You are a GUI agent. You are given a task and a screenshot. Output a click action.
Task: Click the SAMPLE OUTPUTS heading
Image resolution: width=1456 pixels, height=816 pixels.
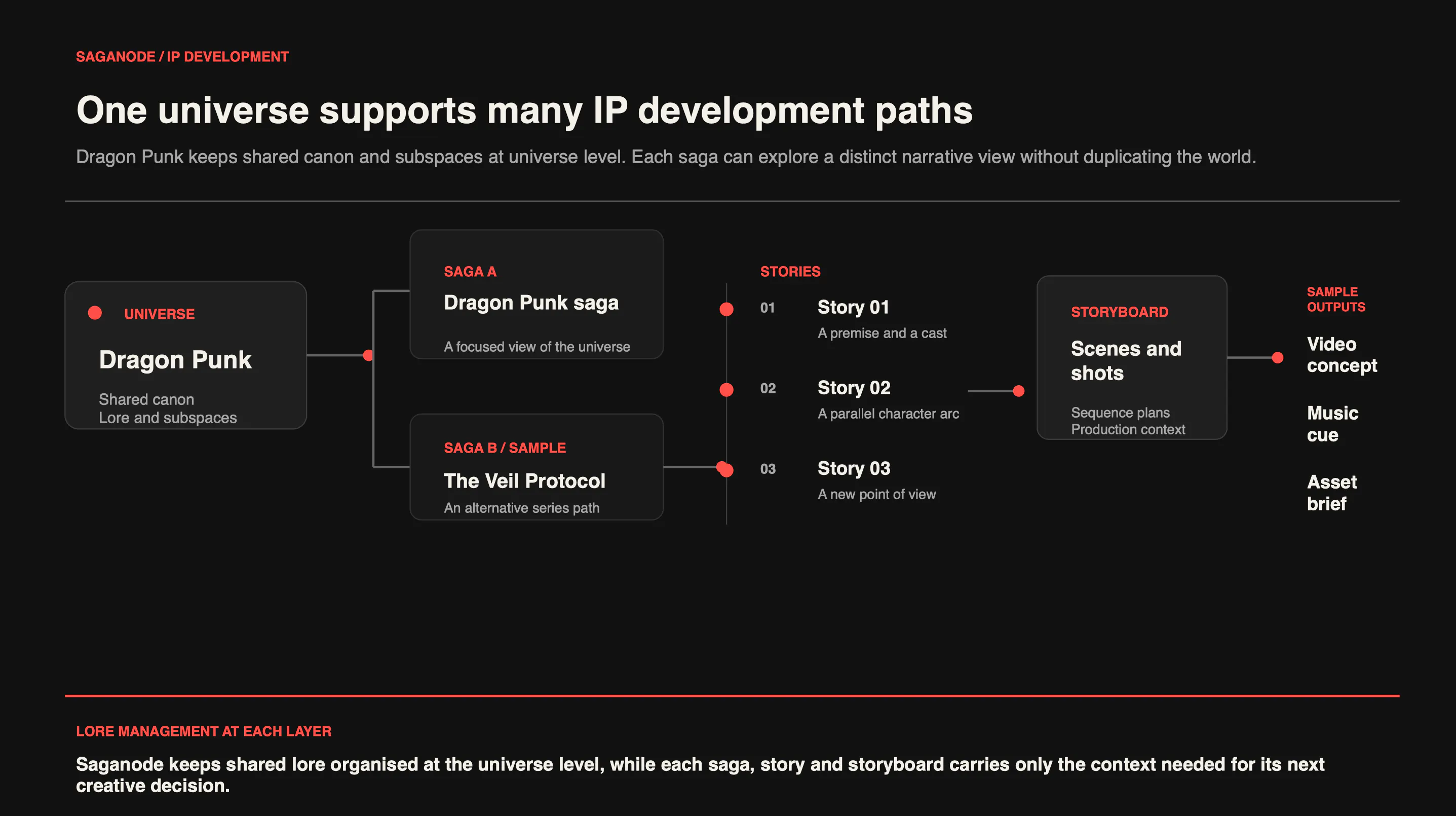pos(1335,299)
